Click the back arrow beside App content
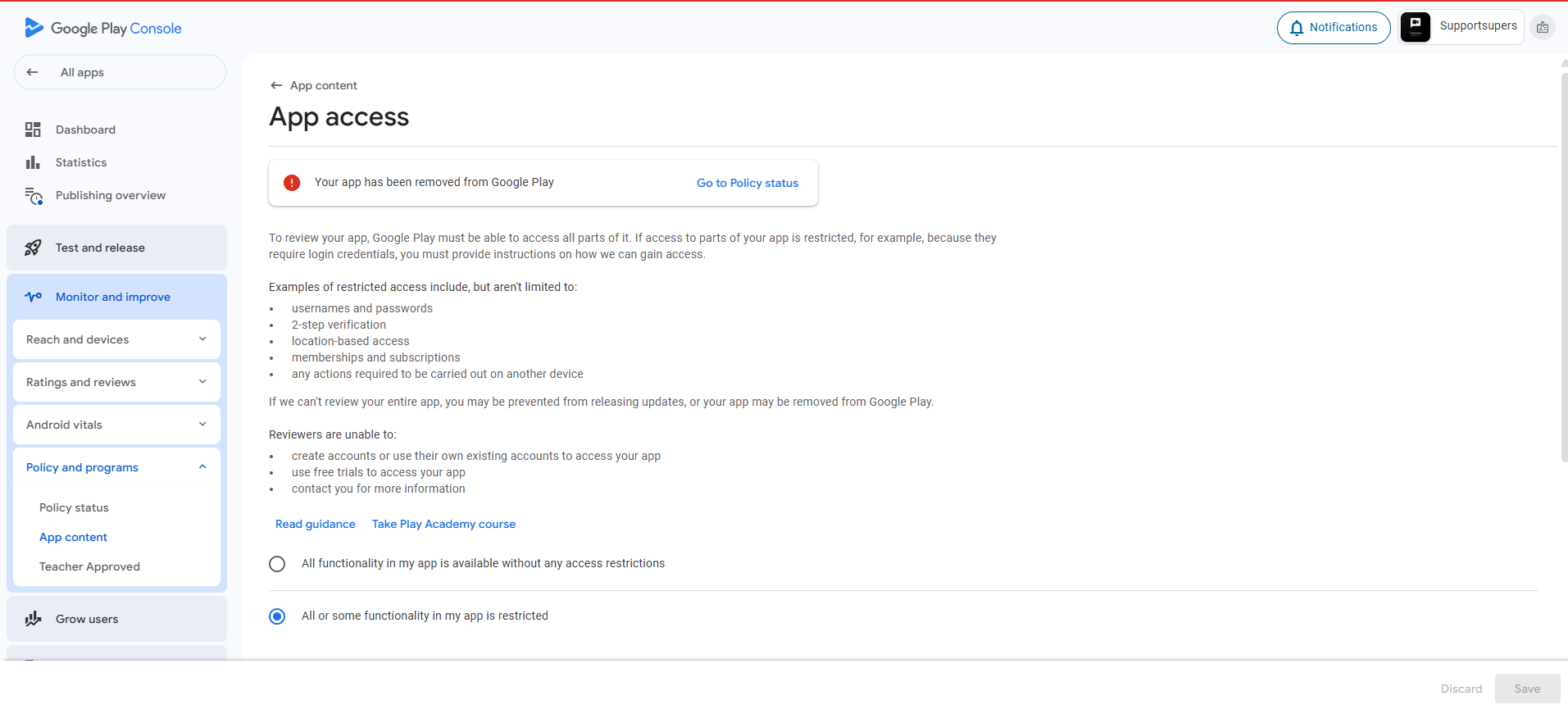The image size is (1568, 714). coord(276,85)
